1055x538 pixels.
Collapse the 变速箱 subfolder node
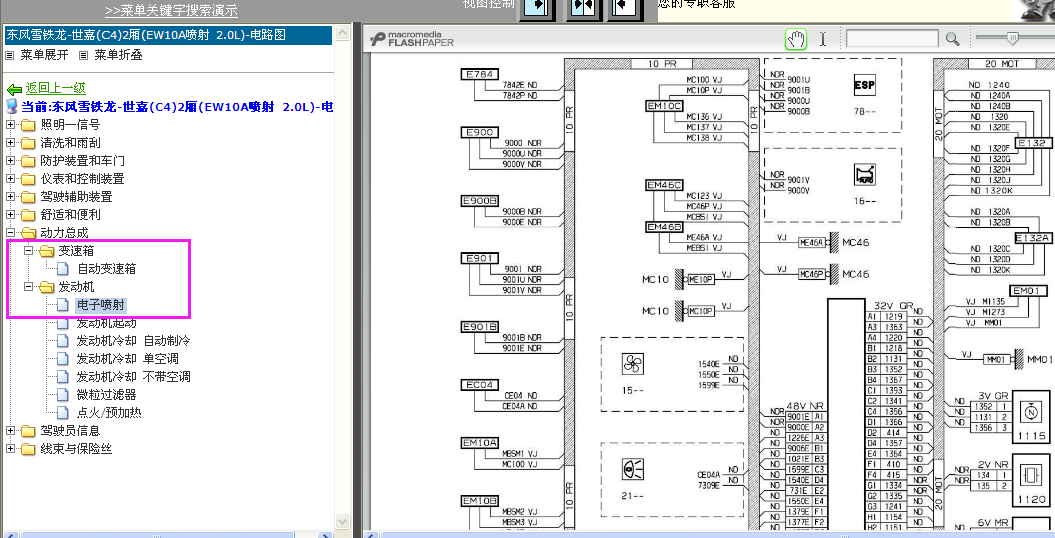pyautogui.click(x=29, y=251)
